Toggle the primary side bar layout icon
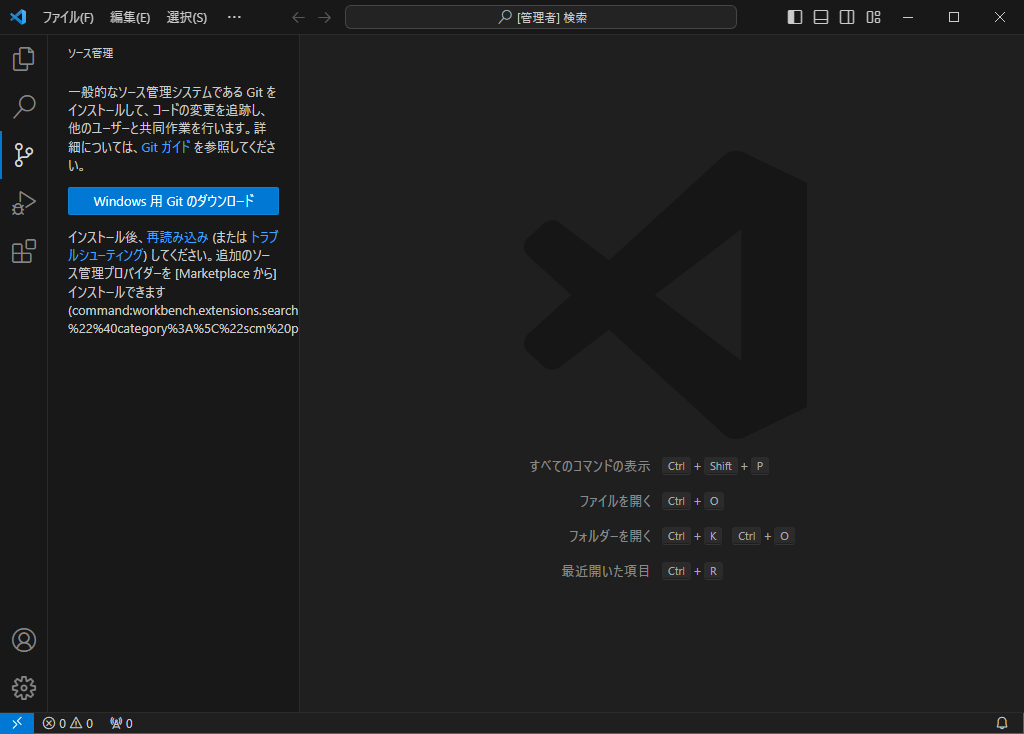Viewport: 1024px width, 734px height. pos(795,17)
